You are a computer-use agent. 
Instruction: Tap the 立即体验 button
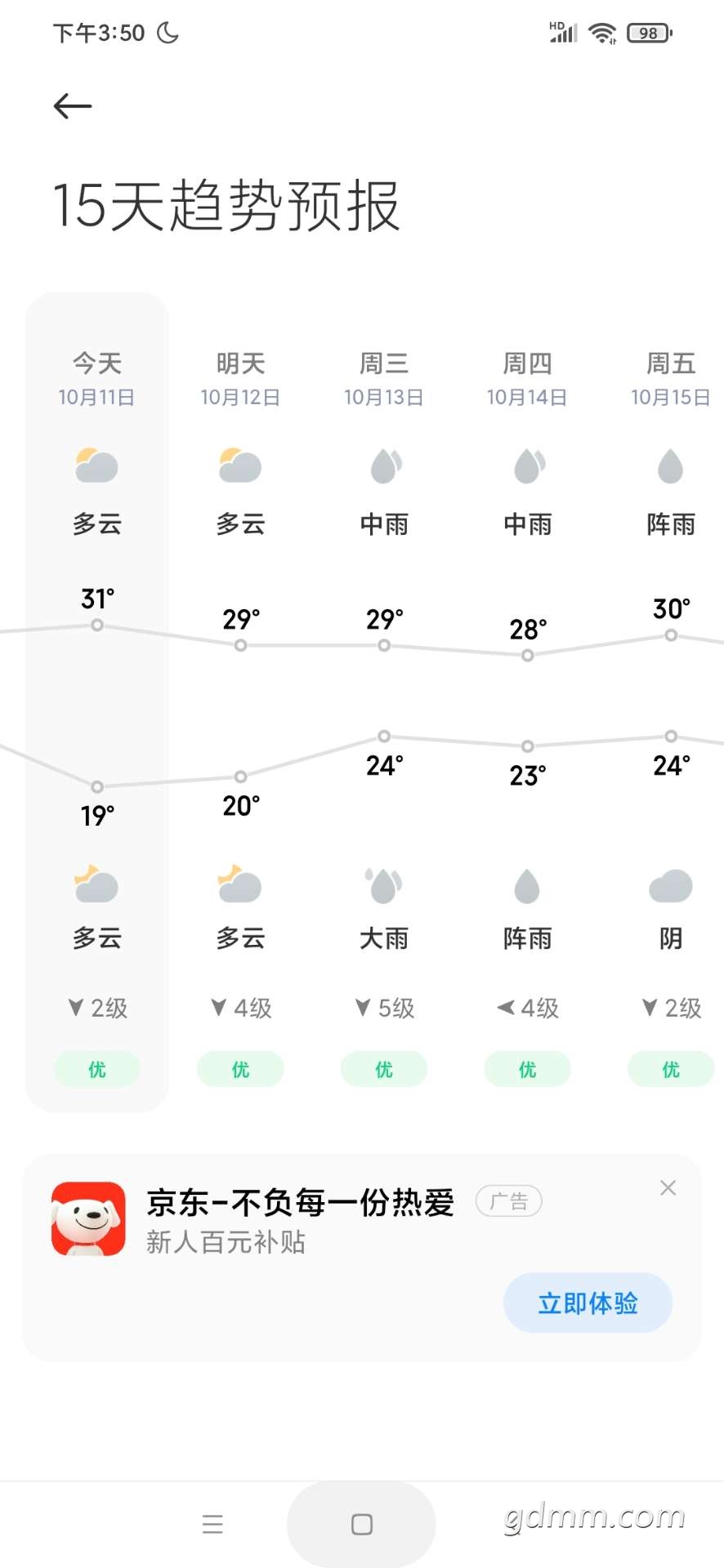click(588, 1303)
